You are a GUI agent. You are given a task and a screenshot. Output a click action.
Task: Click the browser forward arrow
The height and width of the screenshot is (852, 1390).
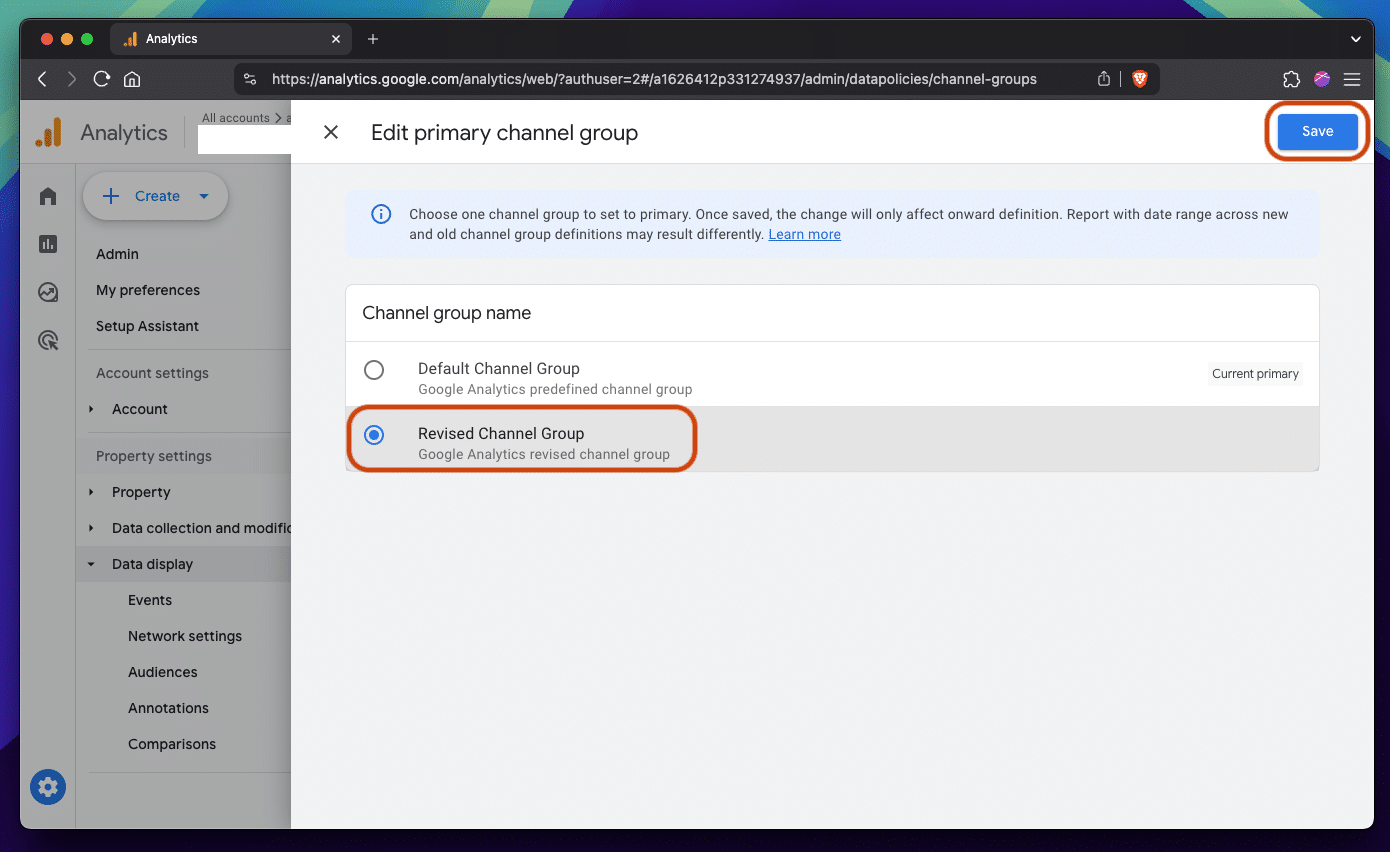click(72, 79)
